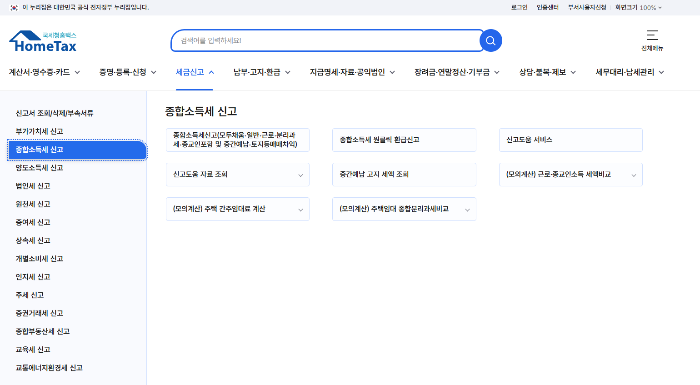The width and height of the screenshot is (700, 385).
Task: Open 중간예납 고지 세액 조회 button
Action: (x=404, y=174)
